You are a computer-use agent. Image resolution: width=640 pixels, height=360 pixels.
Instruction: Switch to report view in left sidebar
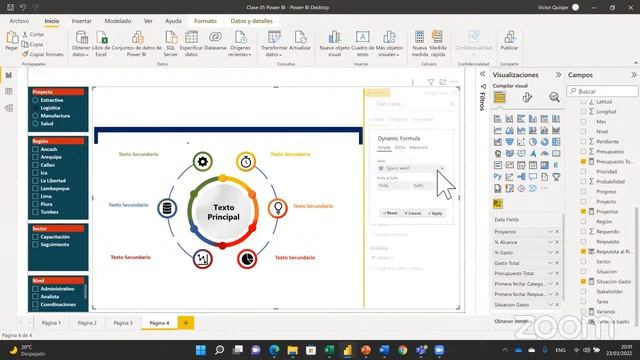(x=9, y=75)
